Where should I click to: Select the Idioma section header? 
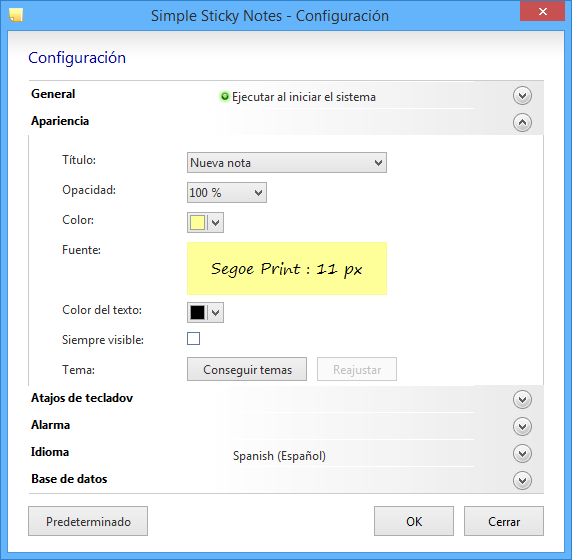(50, 452)
